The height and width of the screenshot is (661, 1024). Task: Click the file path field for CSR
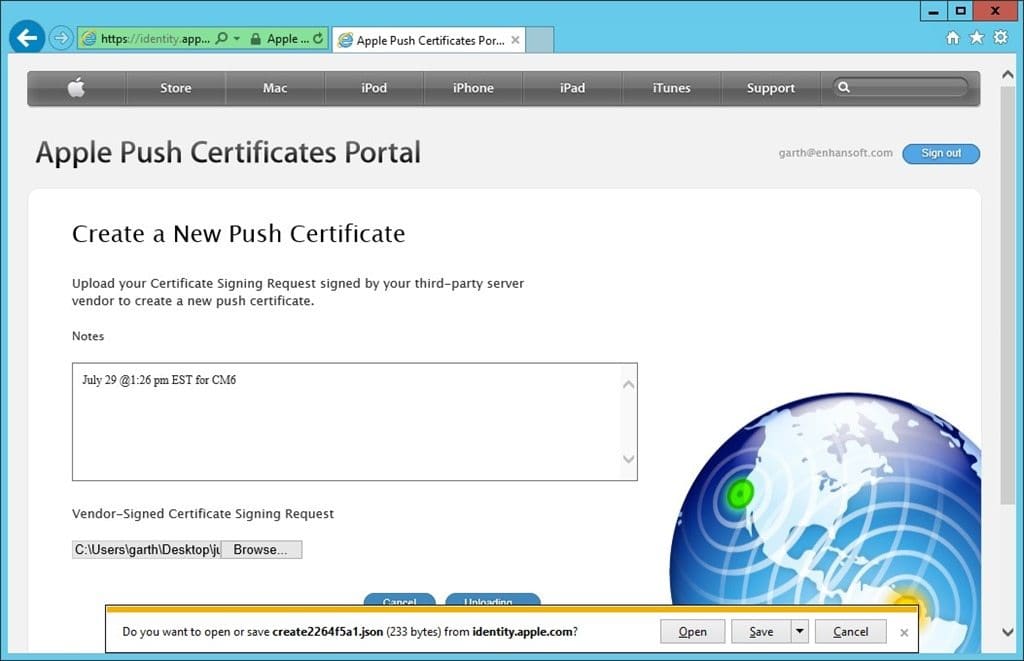click(x=146, y=549)
